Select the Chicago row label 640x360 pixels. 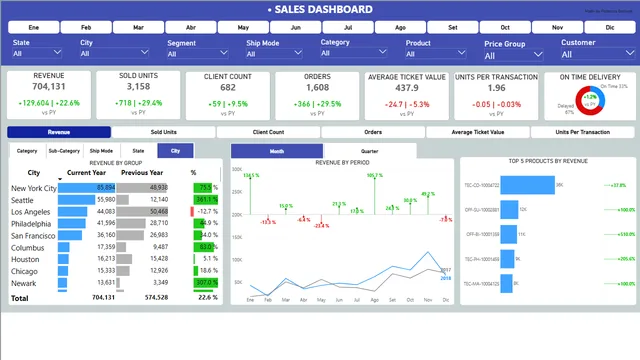point(24,271)
